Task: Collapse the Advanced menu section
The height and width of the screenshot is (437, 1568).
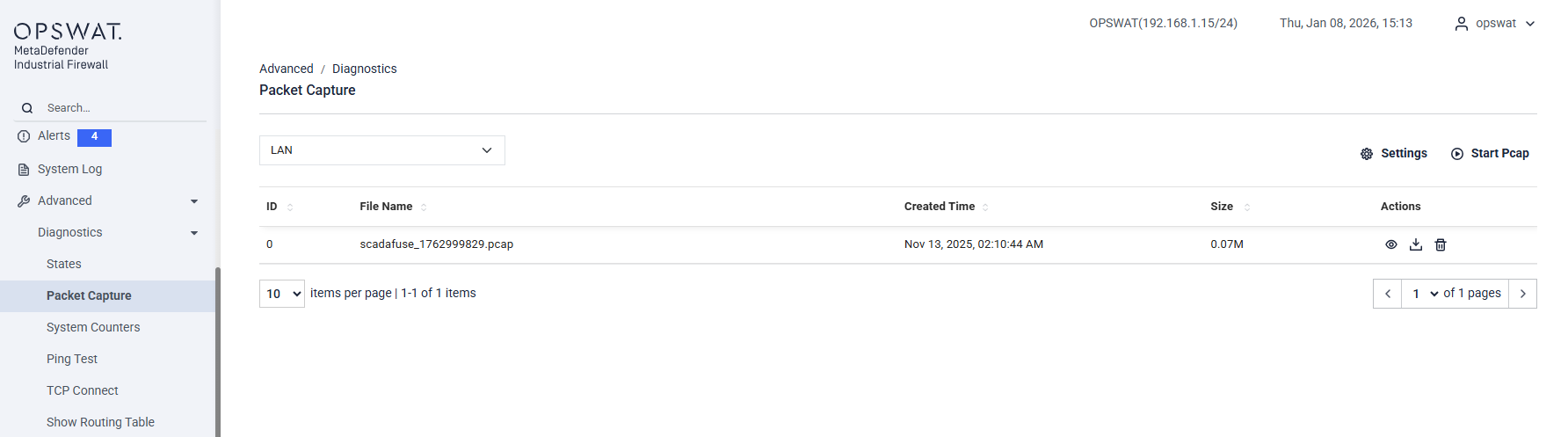Action: point(194,201)
